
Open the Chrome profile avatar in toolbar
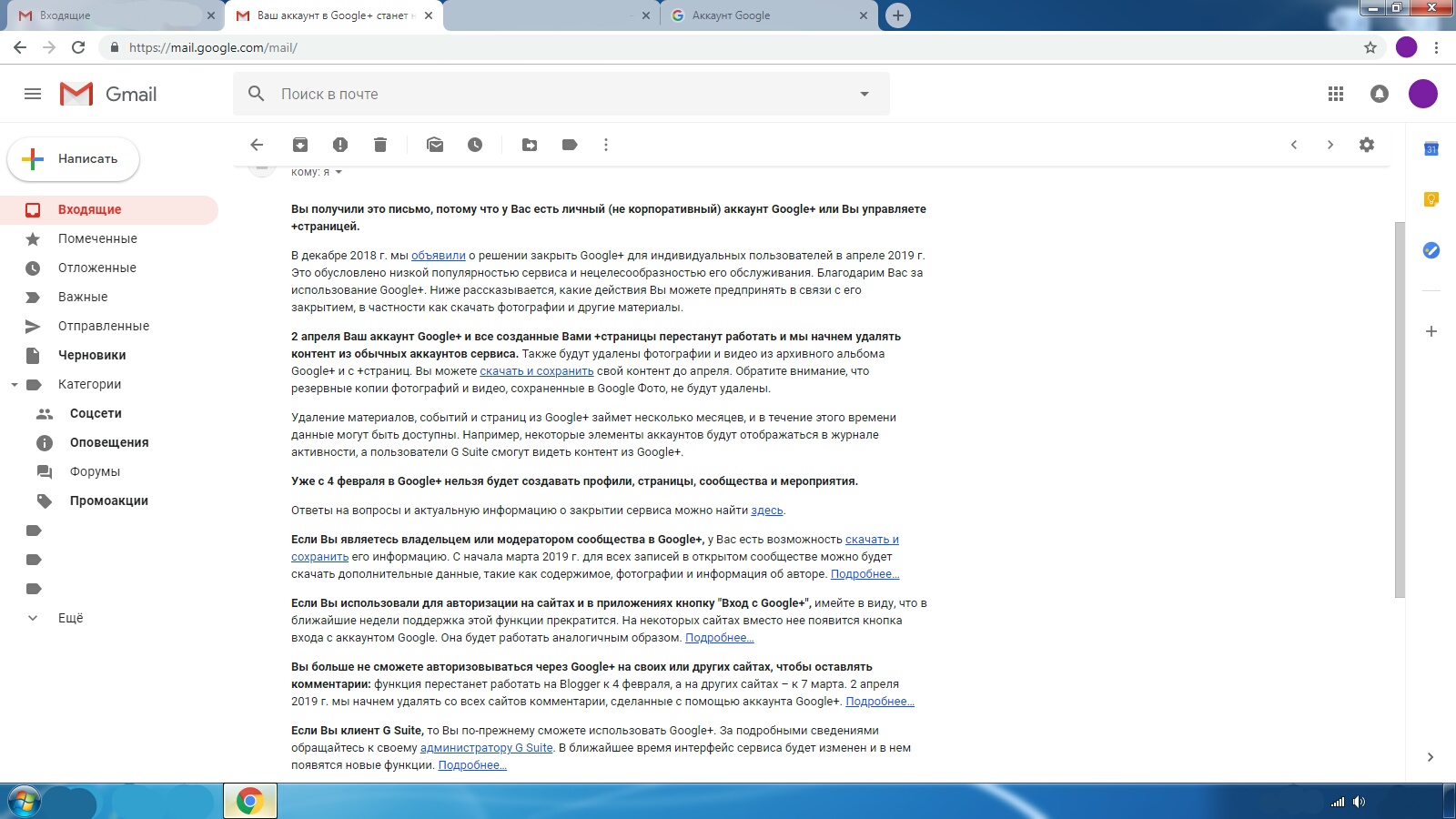click(1407, 47)
